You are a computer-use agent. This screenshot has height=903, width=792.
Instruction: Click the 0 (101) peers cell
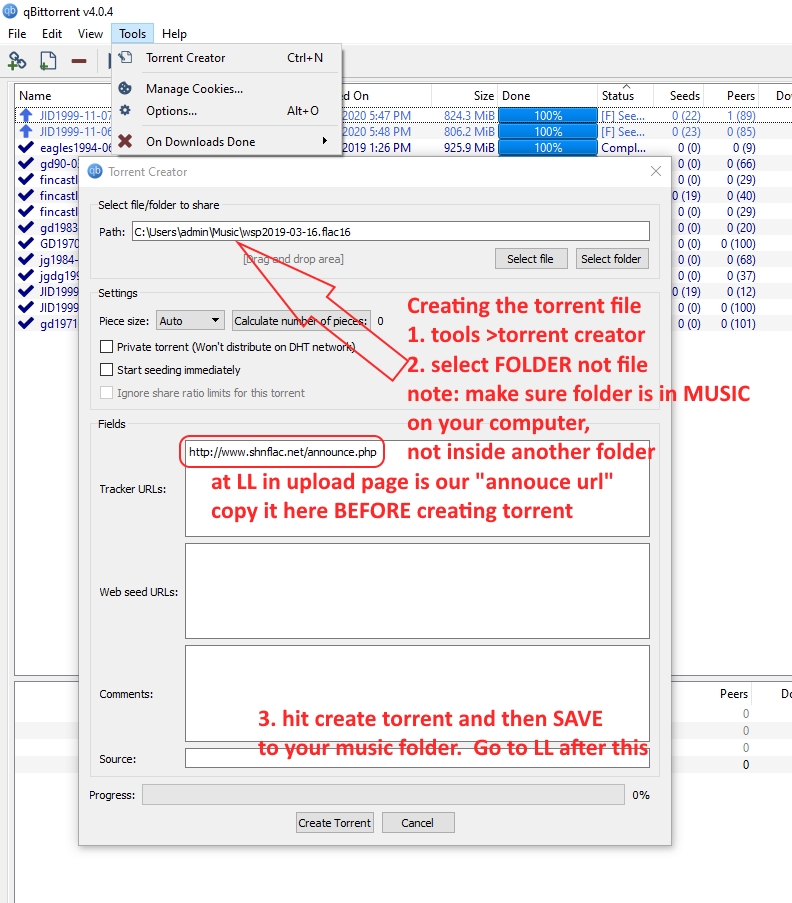click(x=738, y=324)
